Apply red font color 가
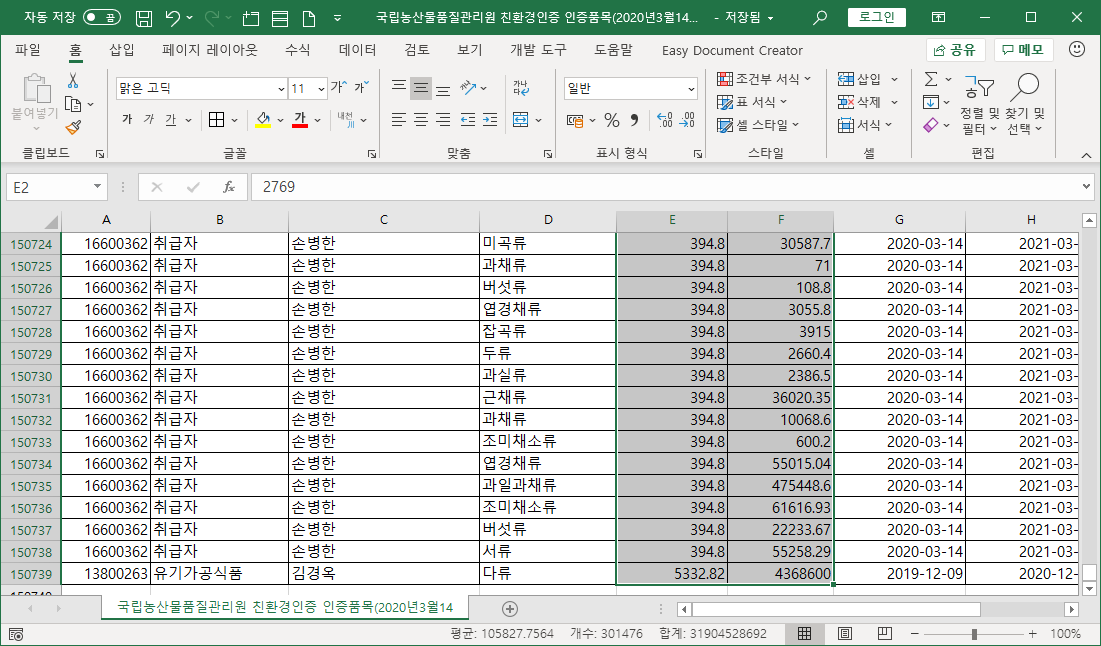Screen dimensions: 1101x646 (300, 120)
